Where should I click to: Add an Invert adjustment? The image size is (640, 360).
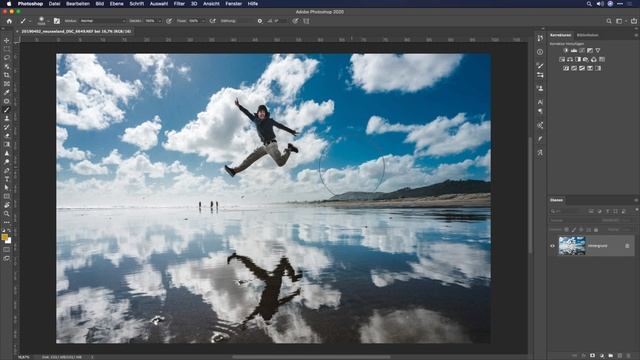coord(566,69)
